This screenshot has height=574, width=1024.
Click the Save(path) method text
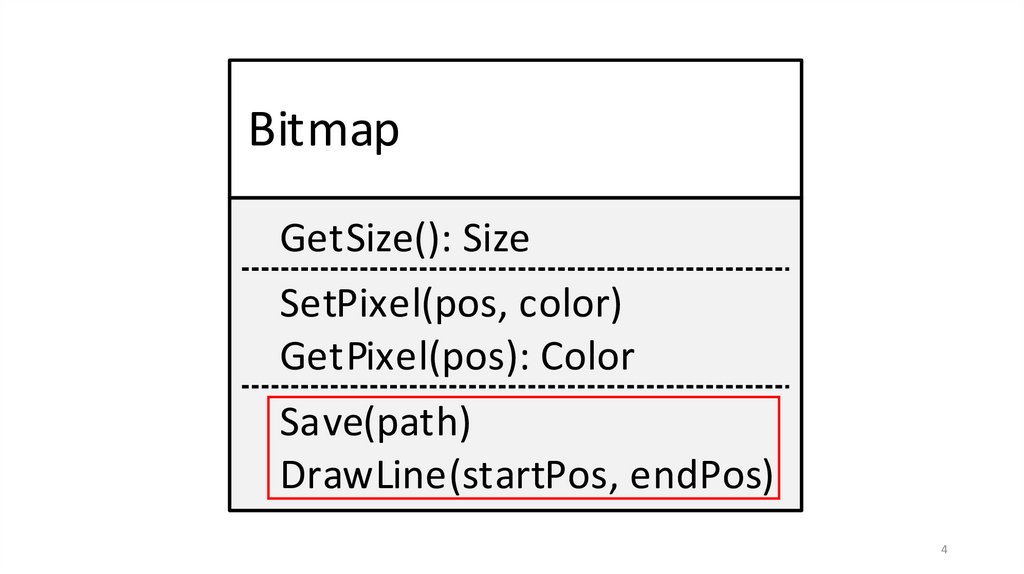(375, 422)
